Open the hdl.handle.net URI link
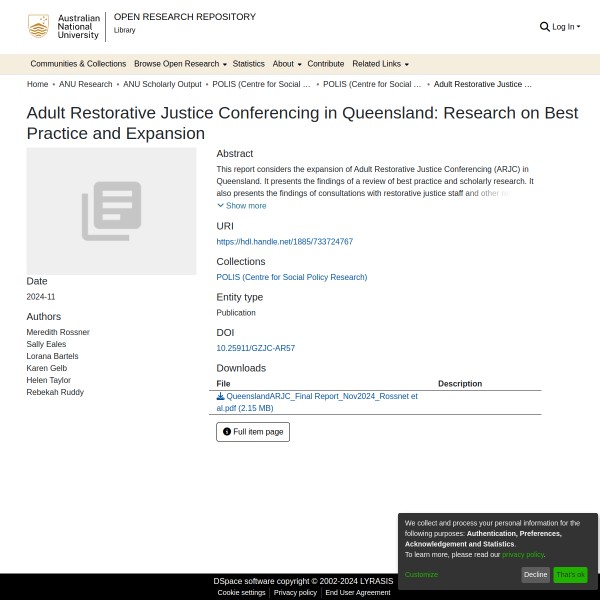 tap(284, 242)
